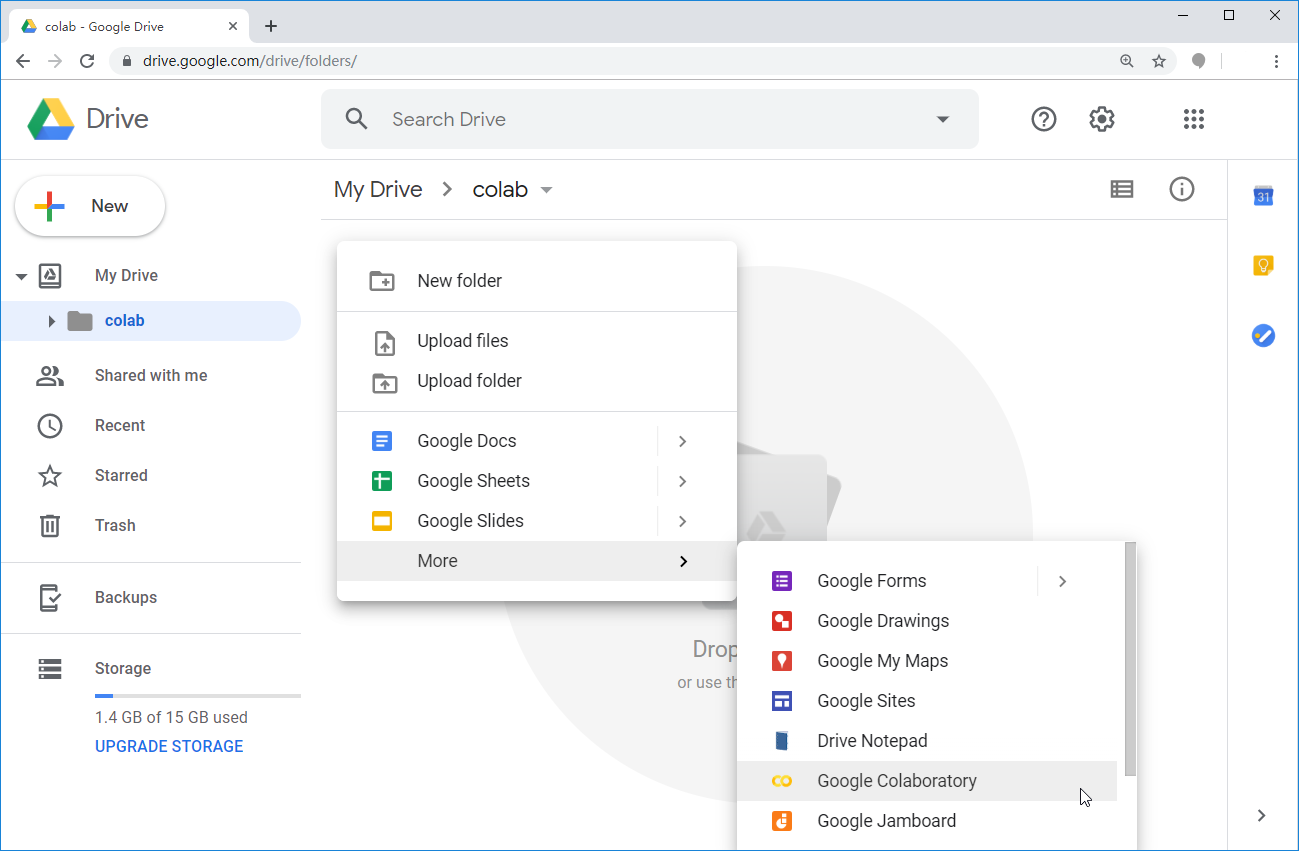The image size is (1299, 851).
Task: Click the New folder icon in menu
Action: click(x=382, y=281)
